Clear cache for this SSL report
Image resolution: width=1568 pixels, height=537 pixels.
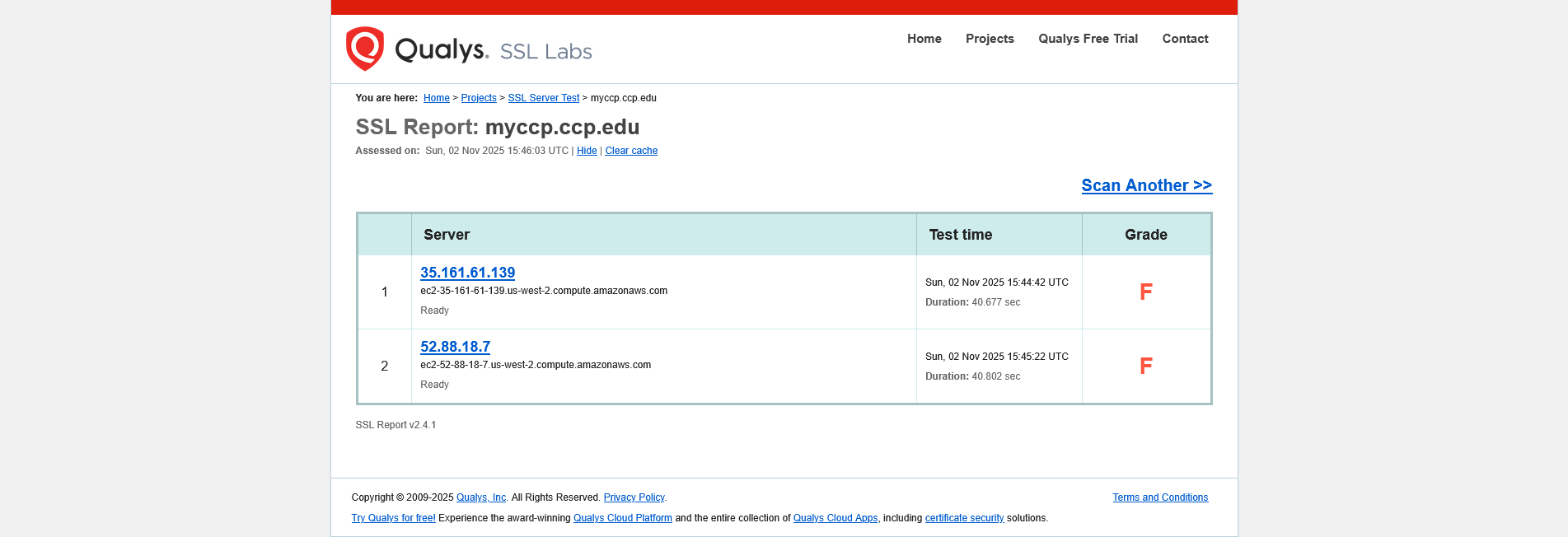click(631, 151)
